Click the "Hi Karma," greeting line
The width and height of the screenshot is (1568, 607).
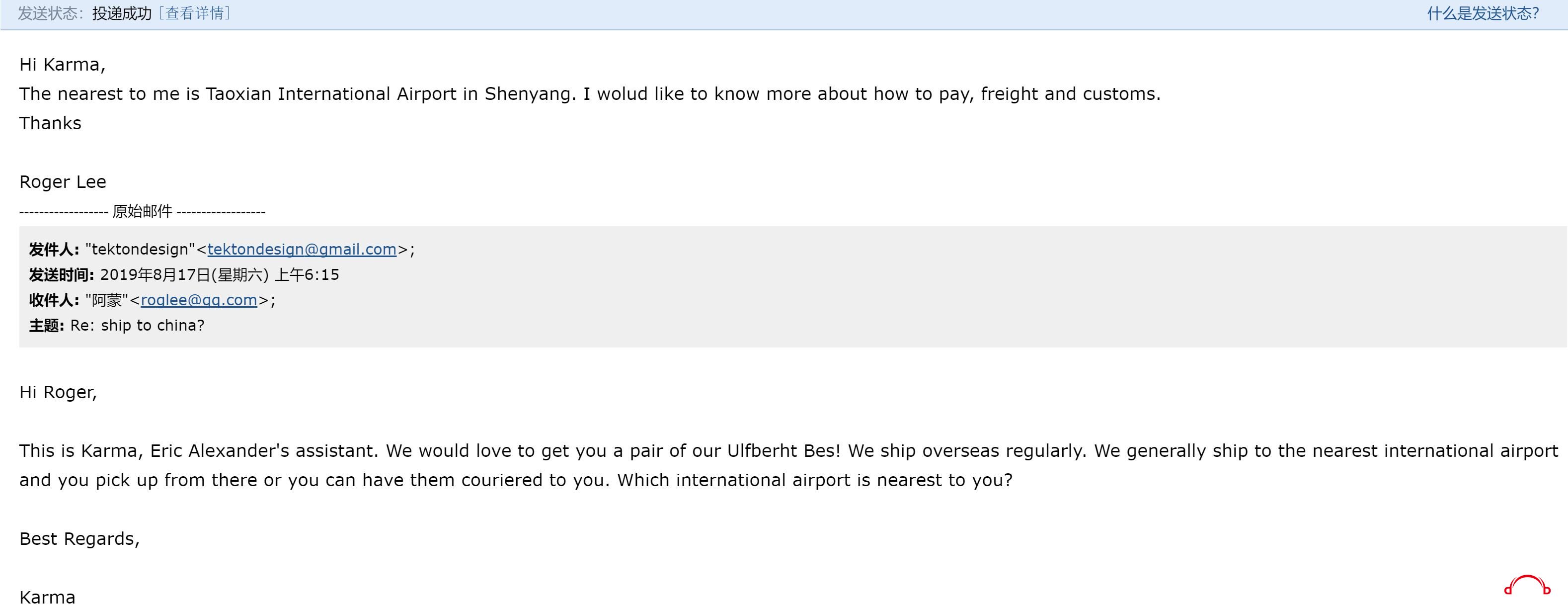tap(62, 65)
